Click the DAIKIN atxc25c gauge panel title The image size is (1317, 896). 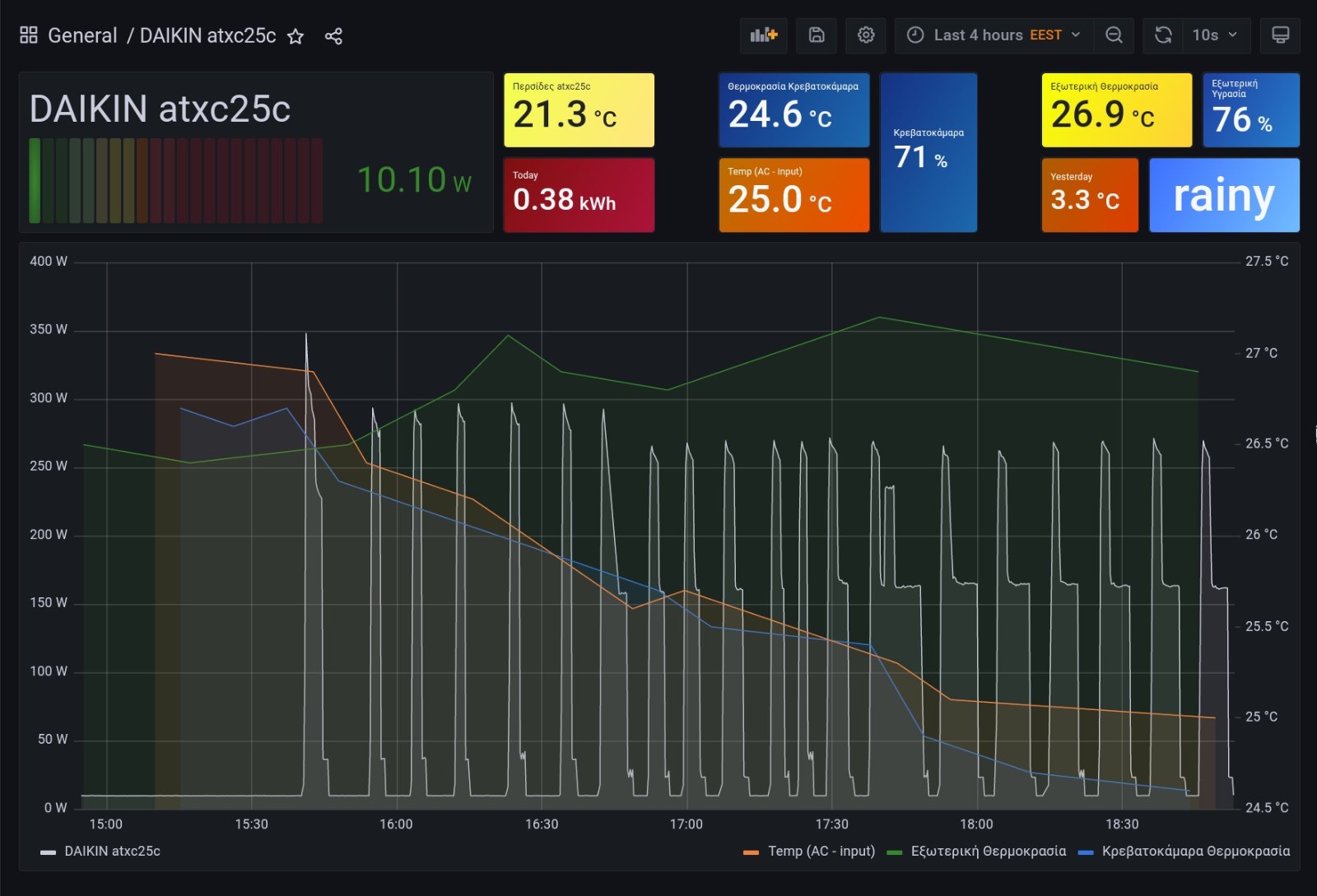coord(160,109)
